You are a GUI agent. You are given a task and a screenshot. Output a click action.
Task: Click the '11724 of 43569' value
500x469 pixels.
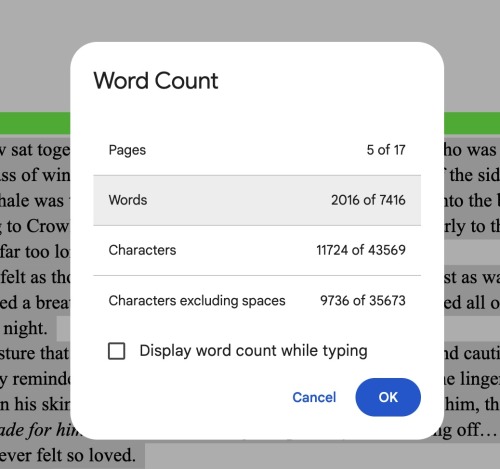(x=361, y=250)
